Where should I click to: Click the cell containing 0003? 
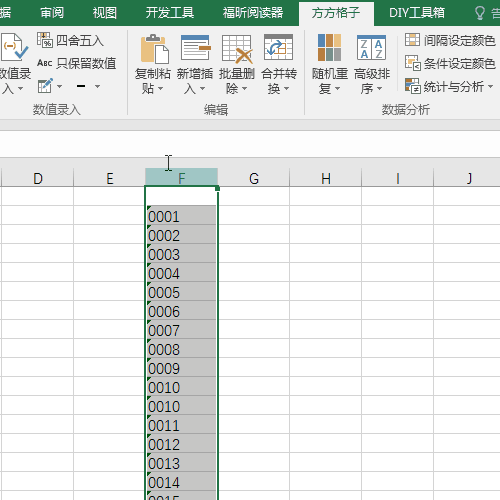181,253
